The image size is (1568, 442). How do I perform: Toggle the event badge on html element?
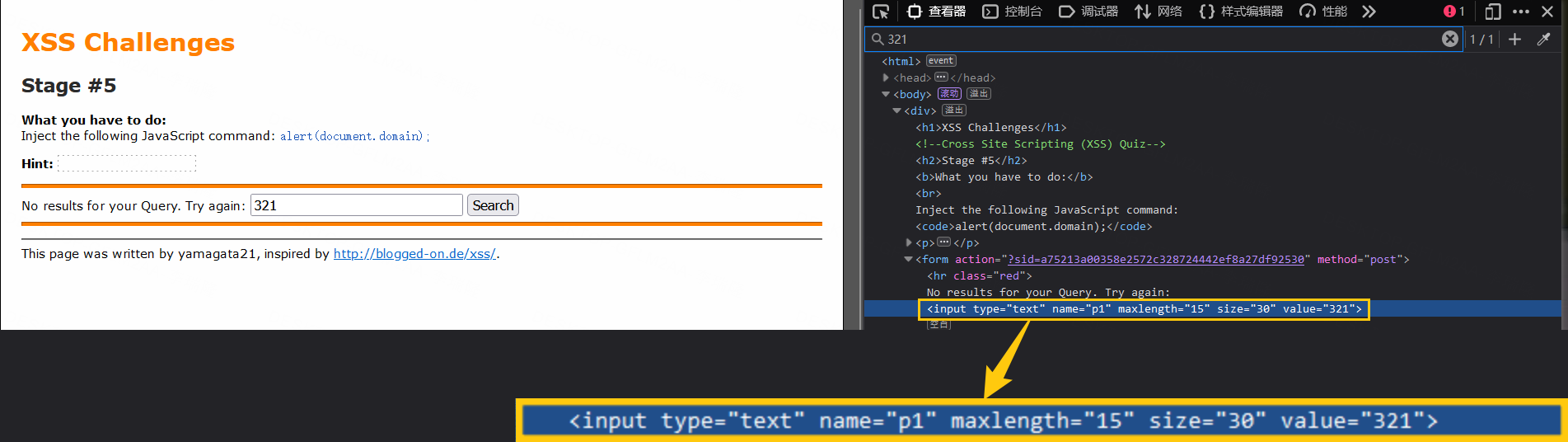point(941,61)
